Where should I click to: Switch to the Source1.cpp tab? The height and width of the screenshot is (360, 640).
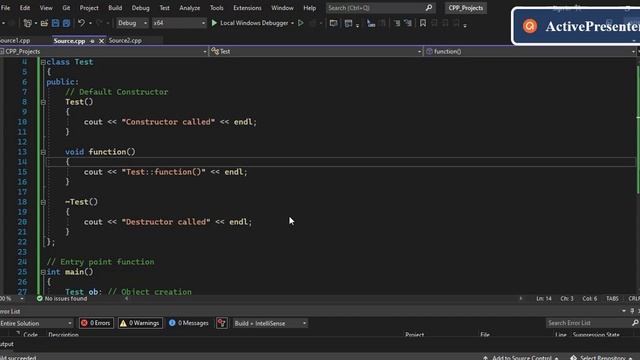[15, 41]
